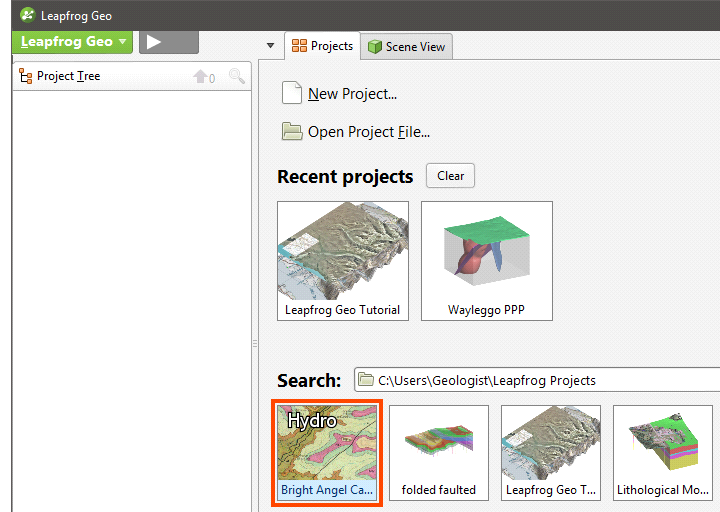Viewport: 720px width, 512px height.
Task: Open Leapfrog Geo Tutorial recent project thumbnail
Action: click(x=343, y=261)
